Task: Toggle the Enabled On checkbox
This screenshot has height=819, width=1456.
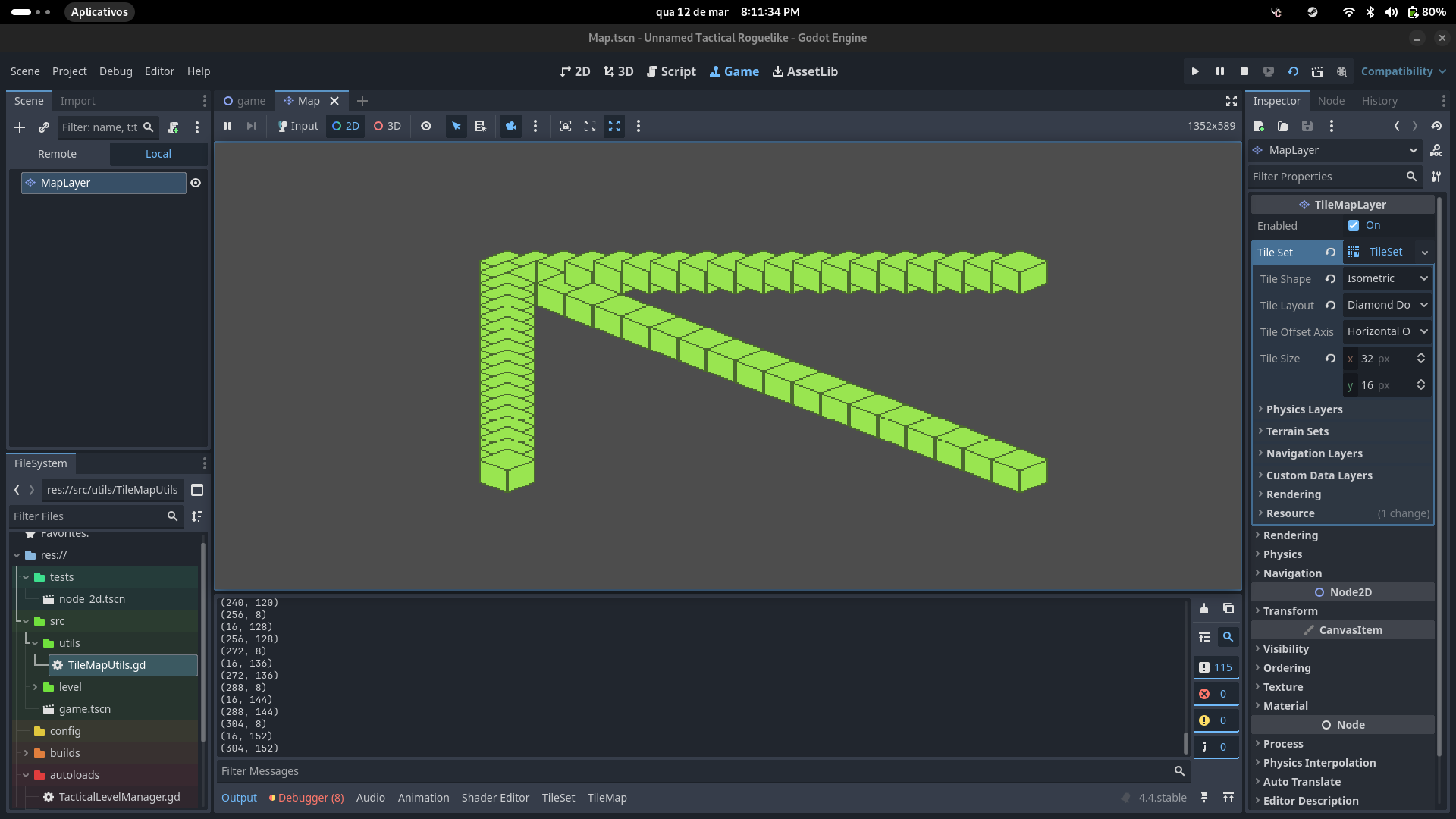Action: 1354,225
